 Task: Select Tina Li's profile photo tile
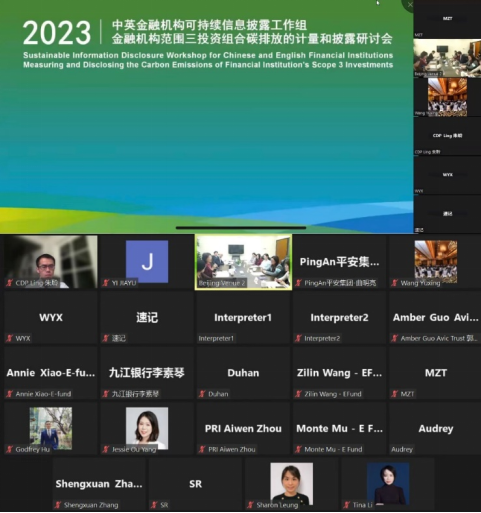(x=388, y=484)
